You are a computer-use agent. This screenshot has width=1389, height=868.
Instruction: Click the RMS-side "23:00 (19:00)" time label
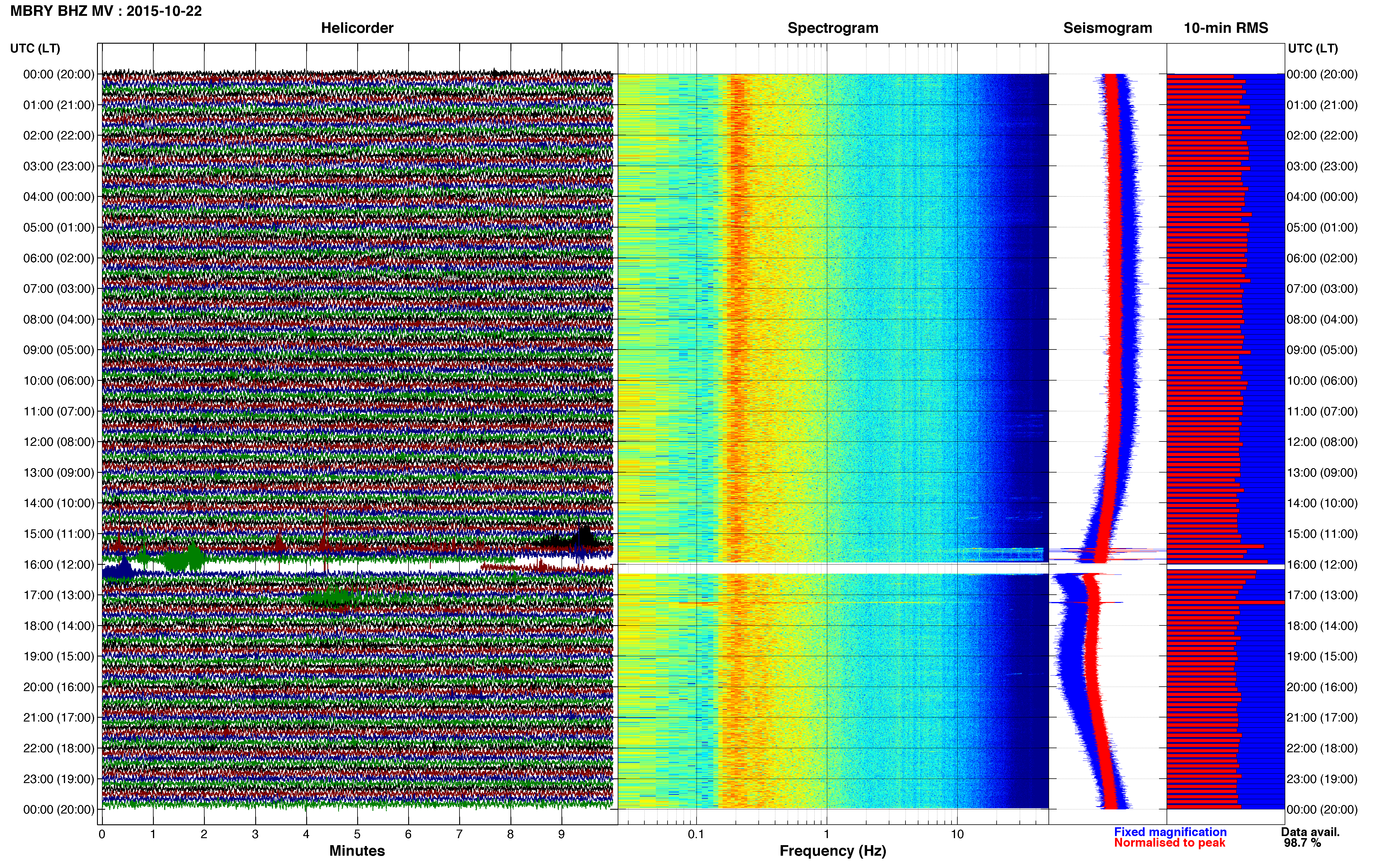click(x=1322, y=779)
